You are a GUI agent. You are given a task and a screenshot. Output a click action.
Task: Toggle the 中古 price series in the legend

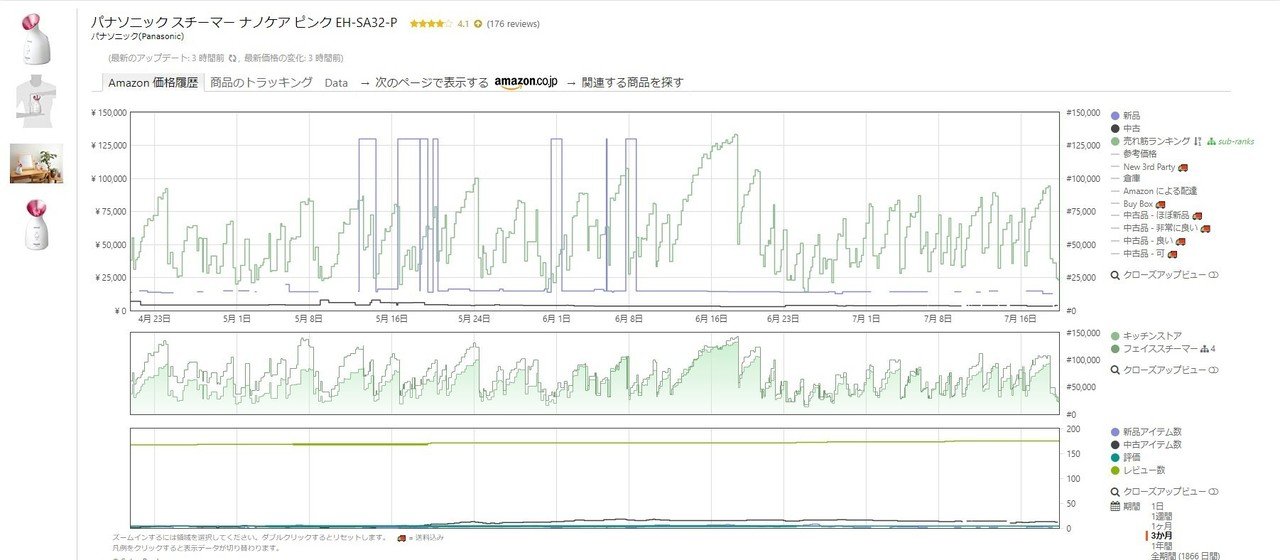[x=1125, y=128]
